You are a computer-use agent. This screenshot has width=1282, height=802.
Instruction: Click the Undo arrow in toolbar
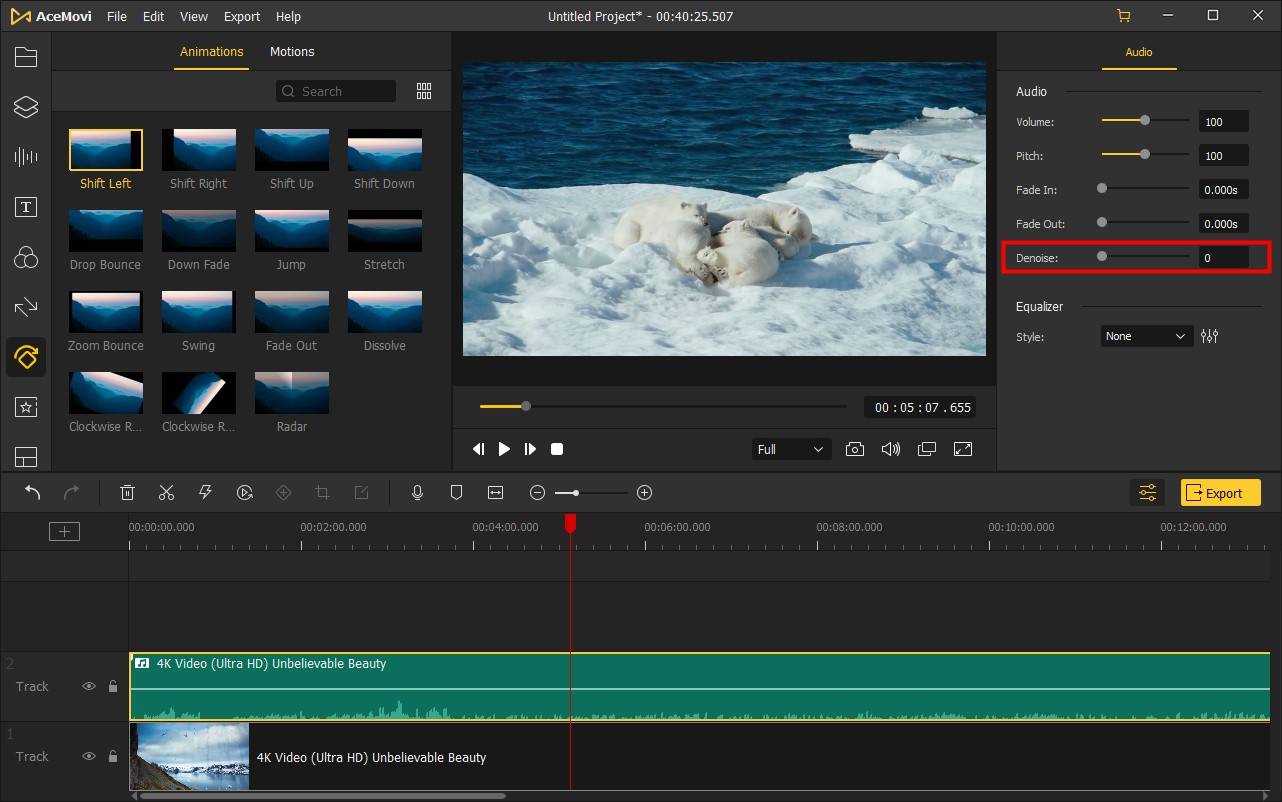coord(33,493)
